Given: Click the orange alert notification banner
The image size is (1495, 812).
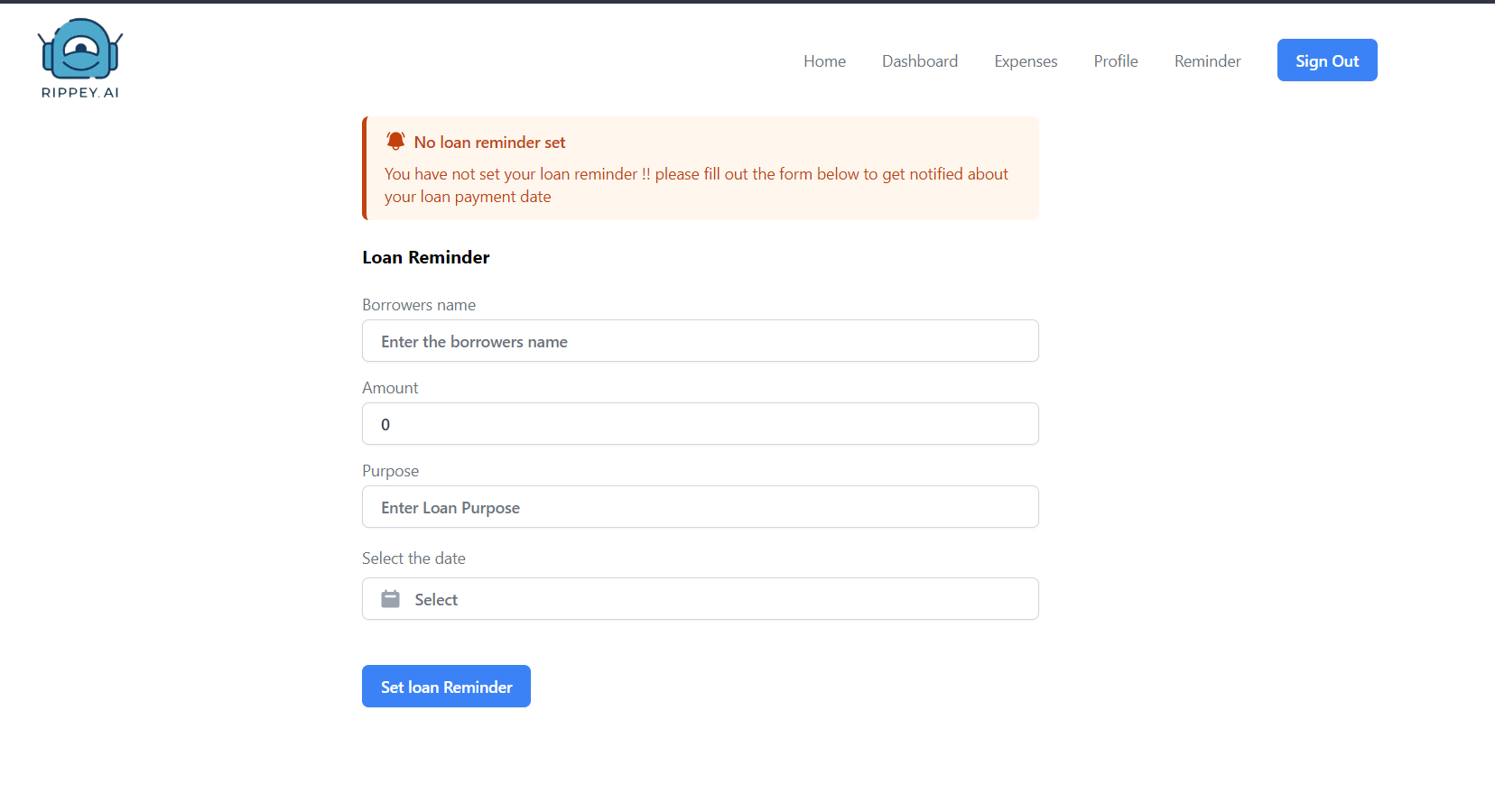Looking at the screenshot, I should coord(700,168).
